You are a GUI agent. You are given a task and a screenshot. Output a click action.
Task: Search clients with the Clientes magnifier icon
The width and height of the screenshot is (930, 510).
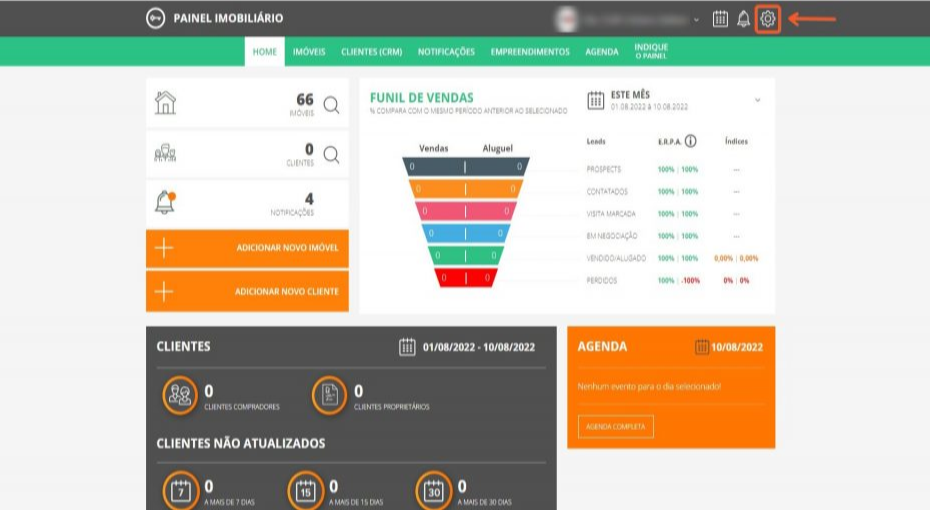pyautogui.click(x=331, y=154)
